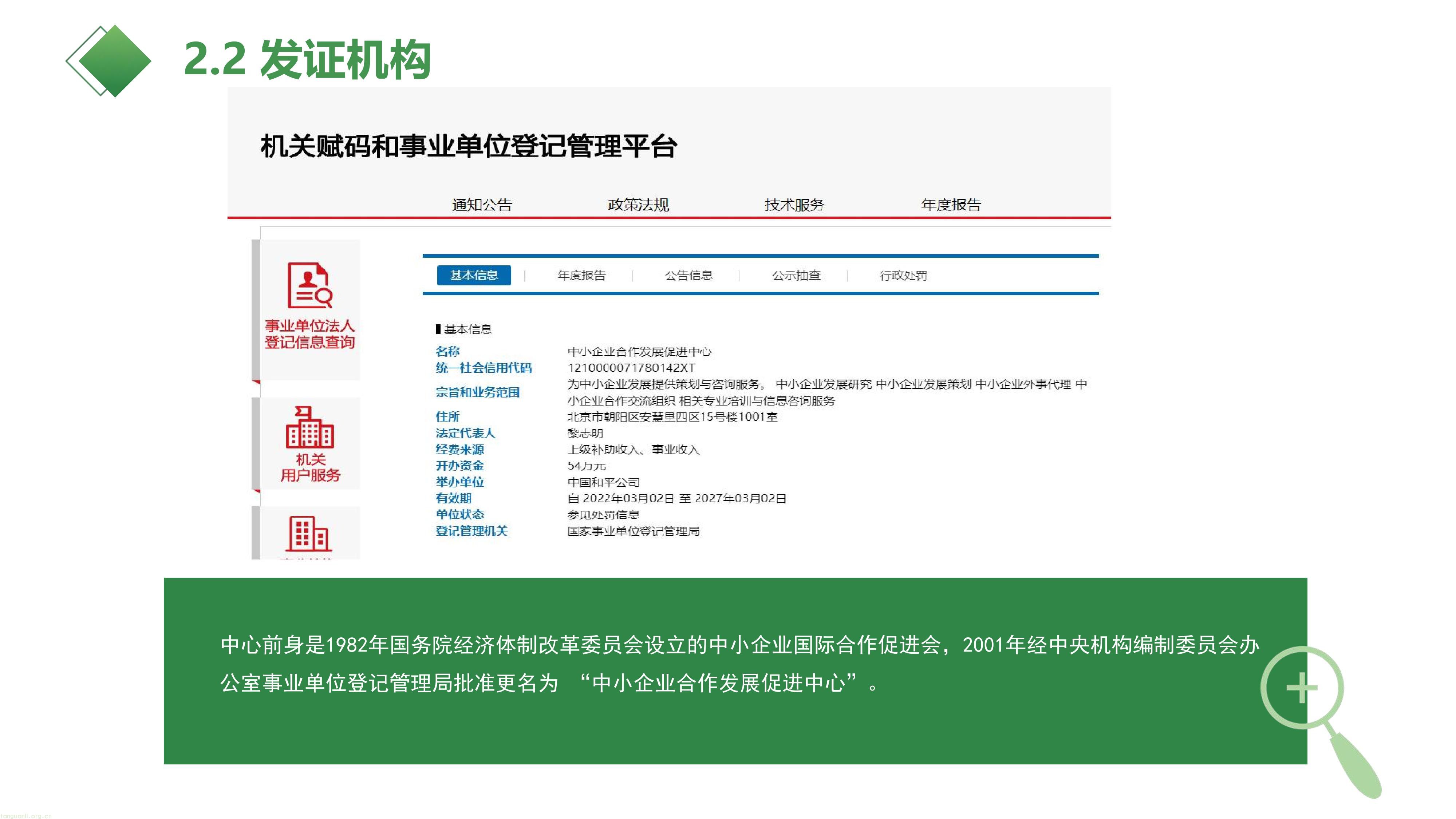Click the 基本信息 section heading with black marker

coord(463,329)
